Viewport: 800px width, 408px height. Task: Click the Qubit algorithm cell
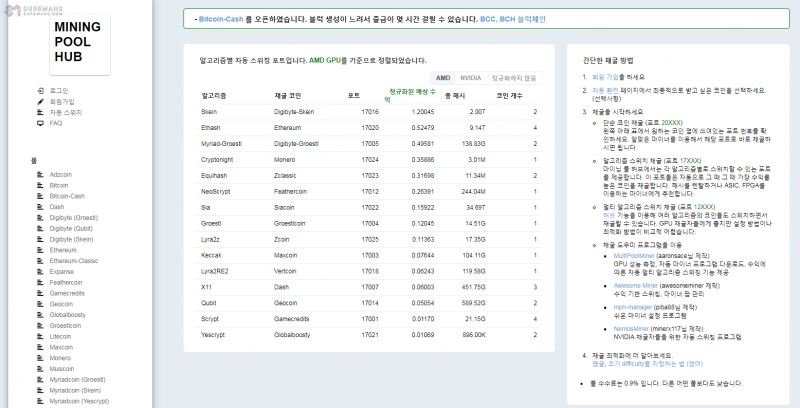point(208,303)
